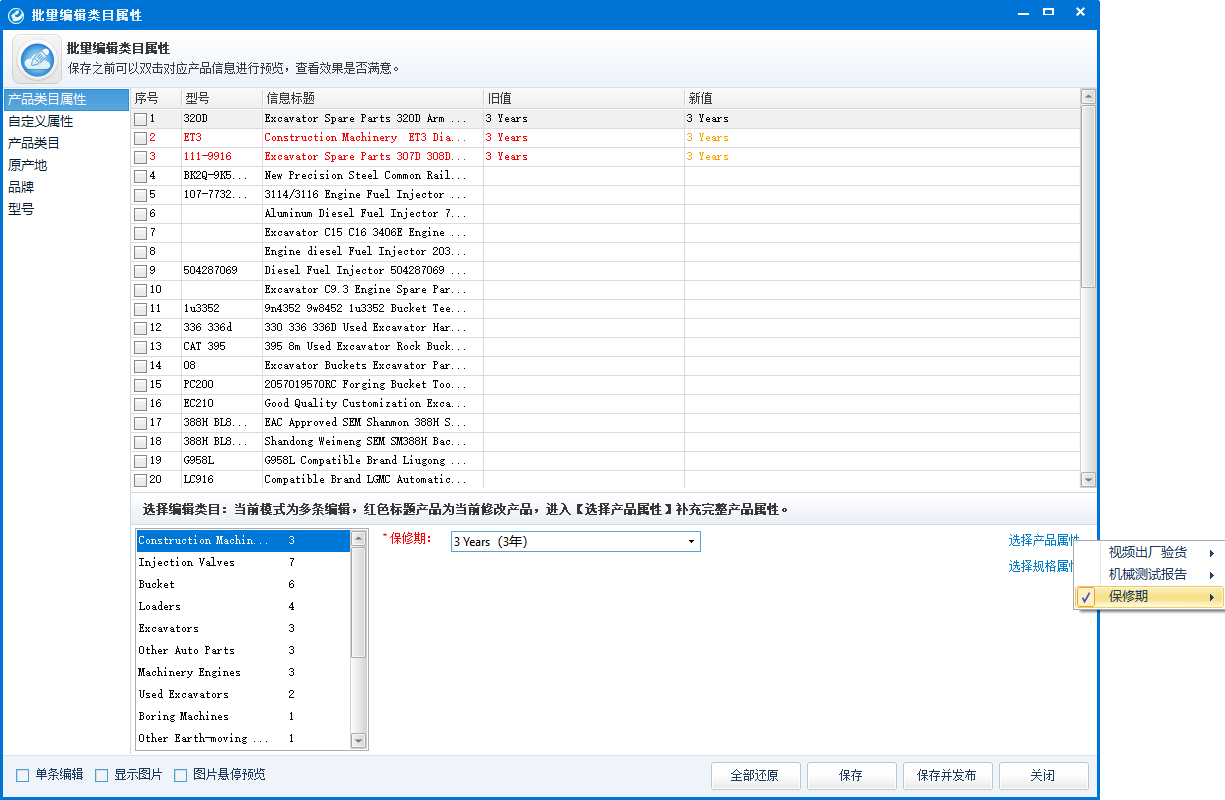This screenshot has width=1225, height=800.
Task: Check the box for row 4, BK2Q-9K5
Action: [140, 176]
